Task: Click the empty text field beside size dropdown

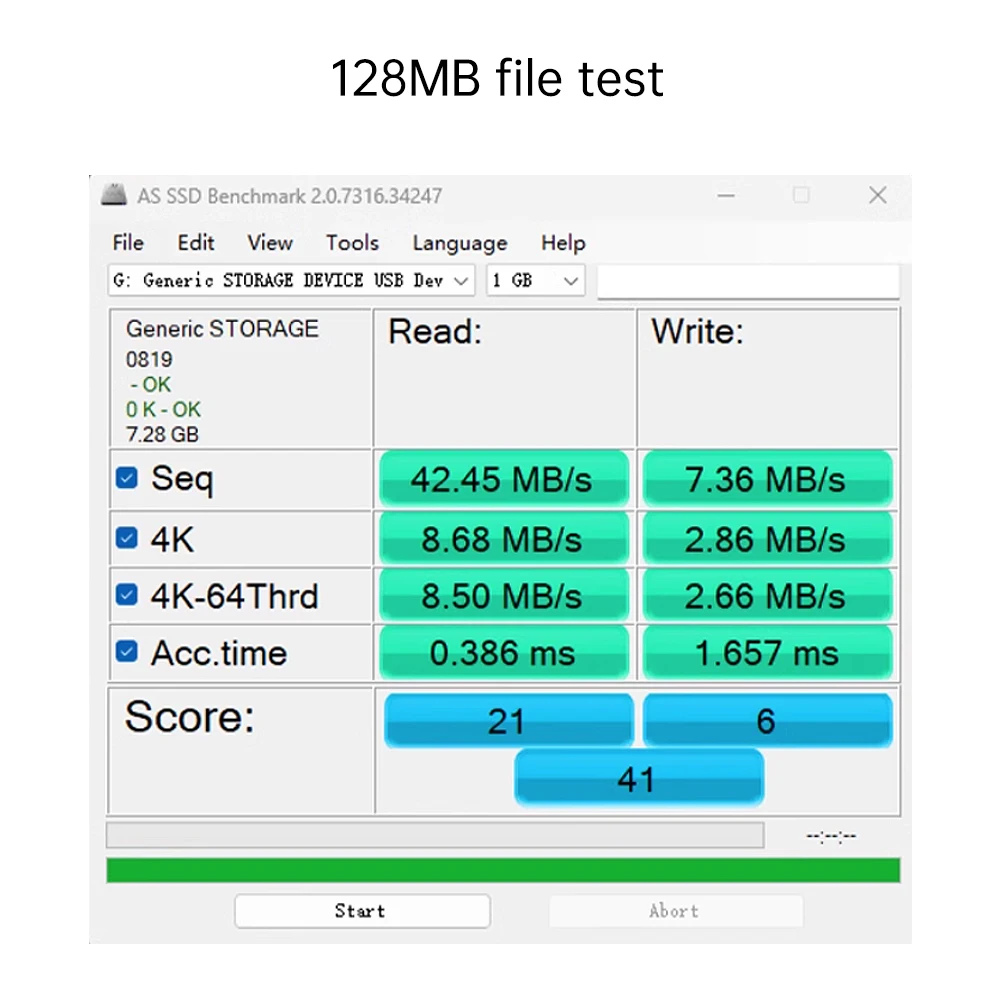Action: click(747, 281)
